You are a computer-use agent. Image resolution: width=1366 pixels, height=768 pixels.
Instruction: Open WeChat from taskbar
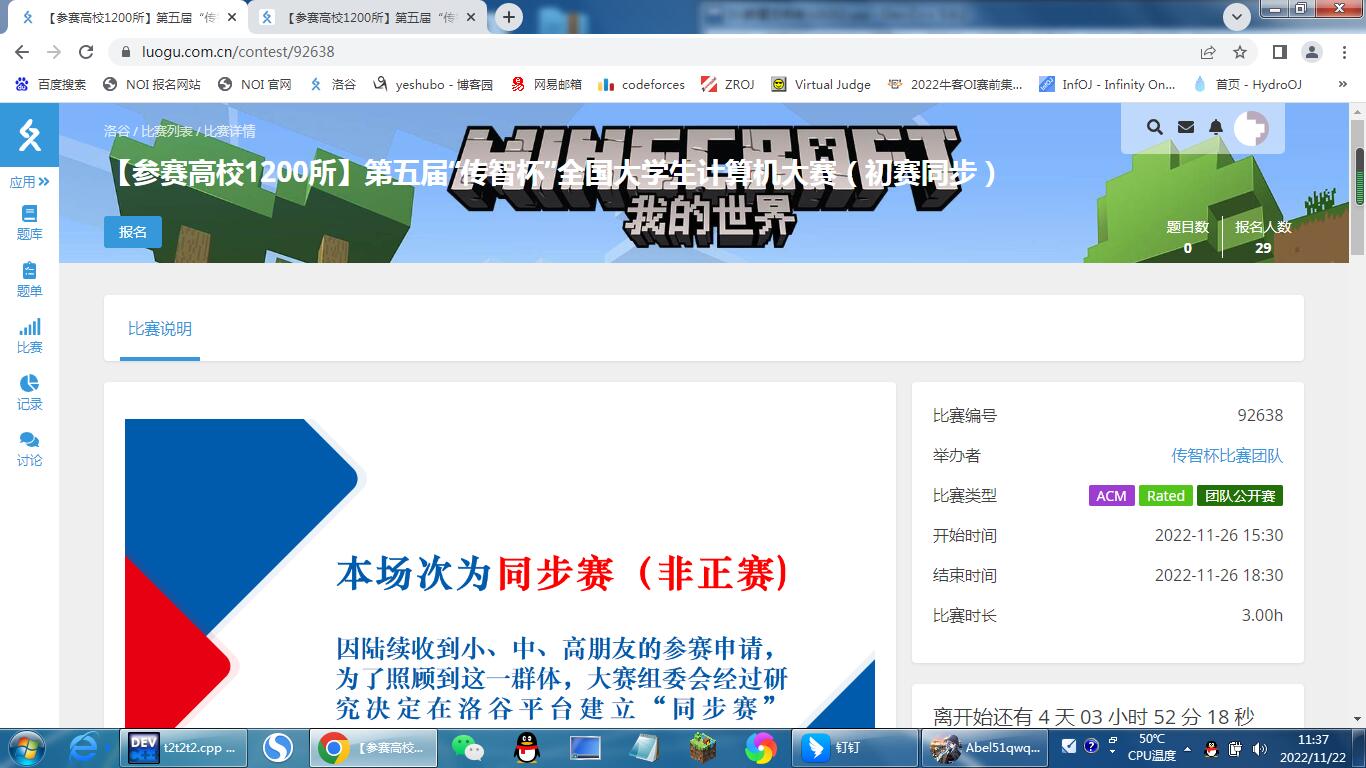pos(467,747)
